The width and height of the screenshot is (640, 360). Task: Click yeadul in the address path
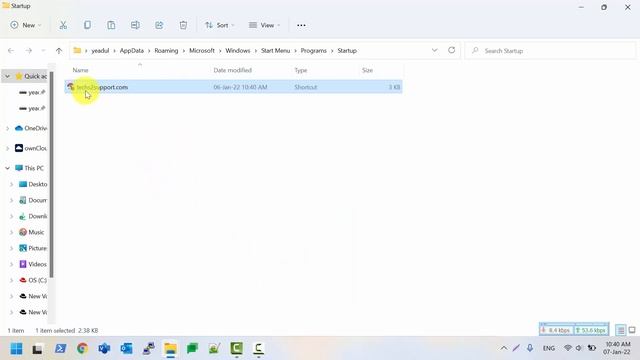[x=100, y=51]
